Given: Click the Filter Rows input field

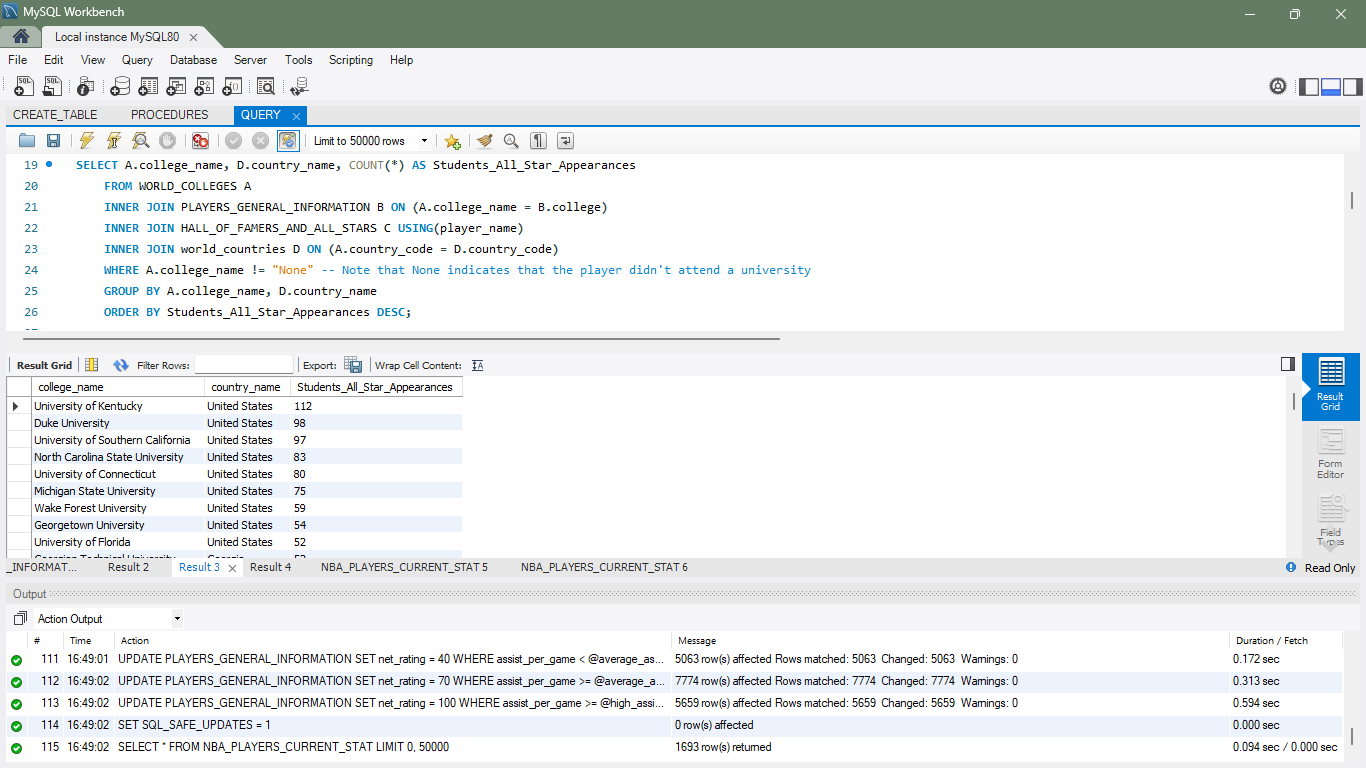Looking at the screenshot, I should click(x=244, y=365).
